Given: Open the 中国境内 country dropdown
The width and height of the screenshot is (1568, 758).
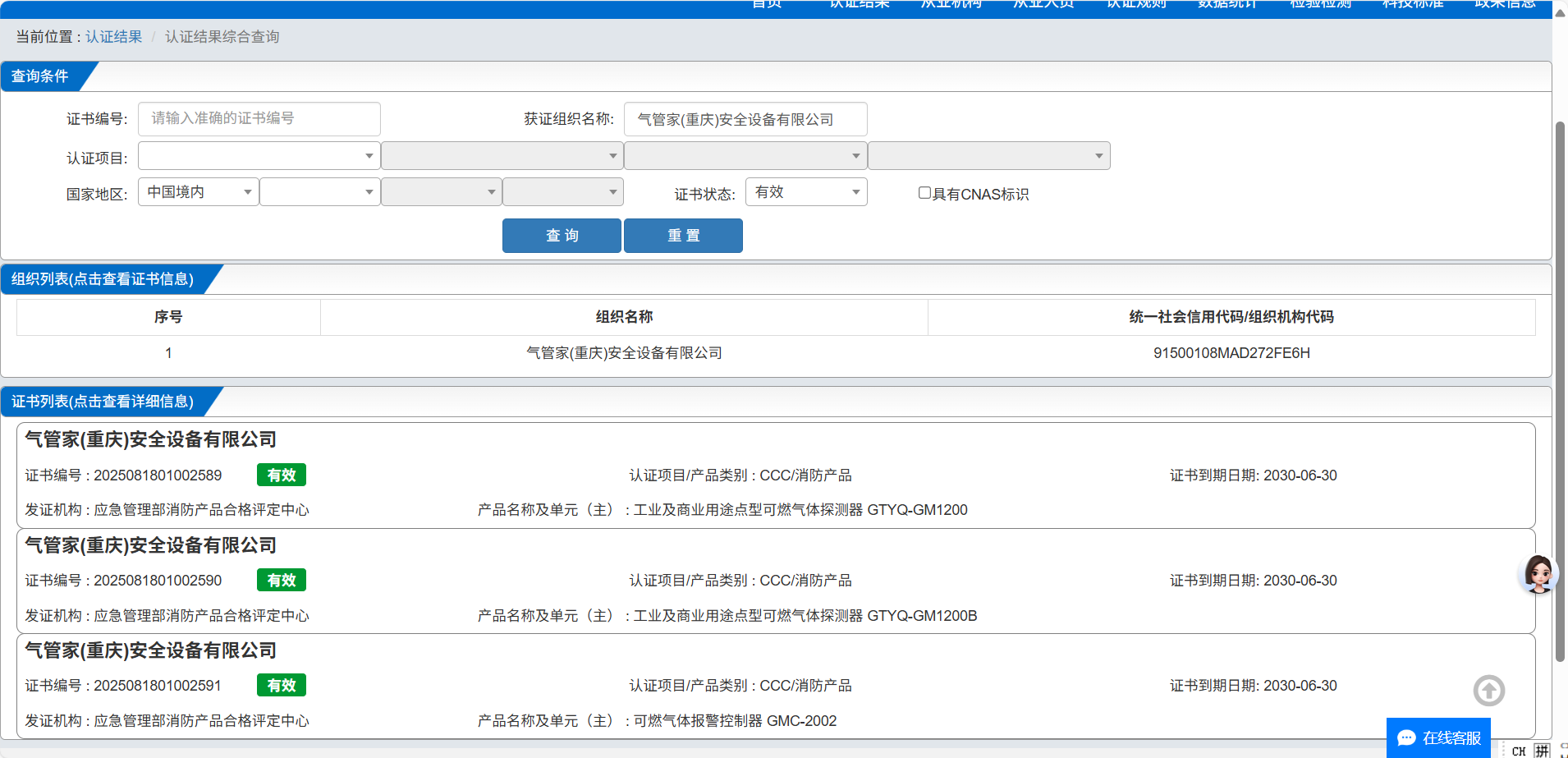Looking at the screenshot, I should pos(199,192).
